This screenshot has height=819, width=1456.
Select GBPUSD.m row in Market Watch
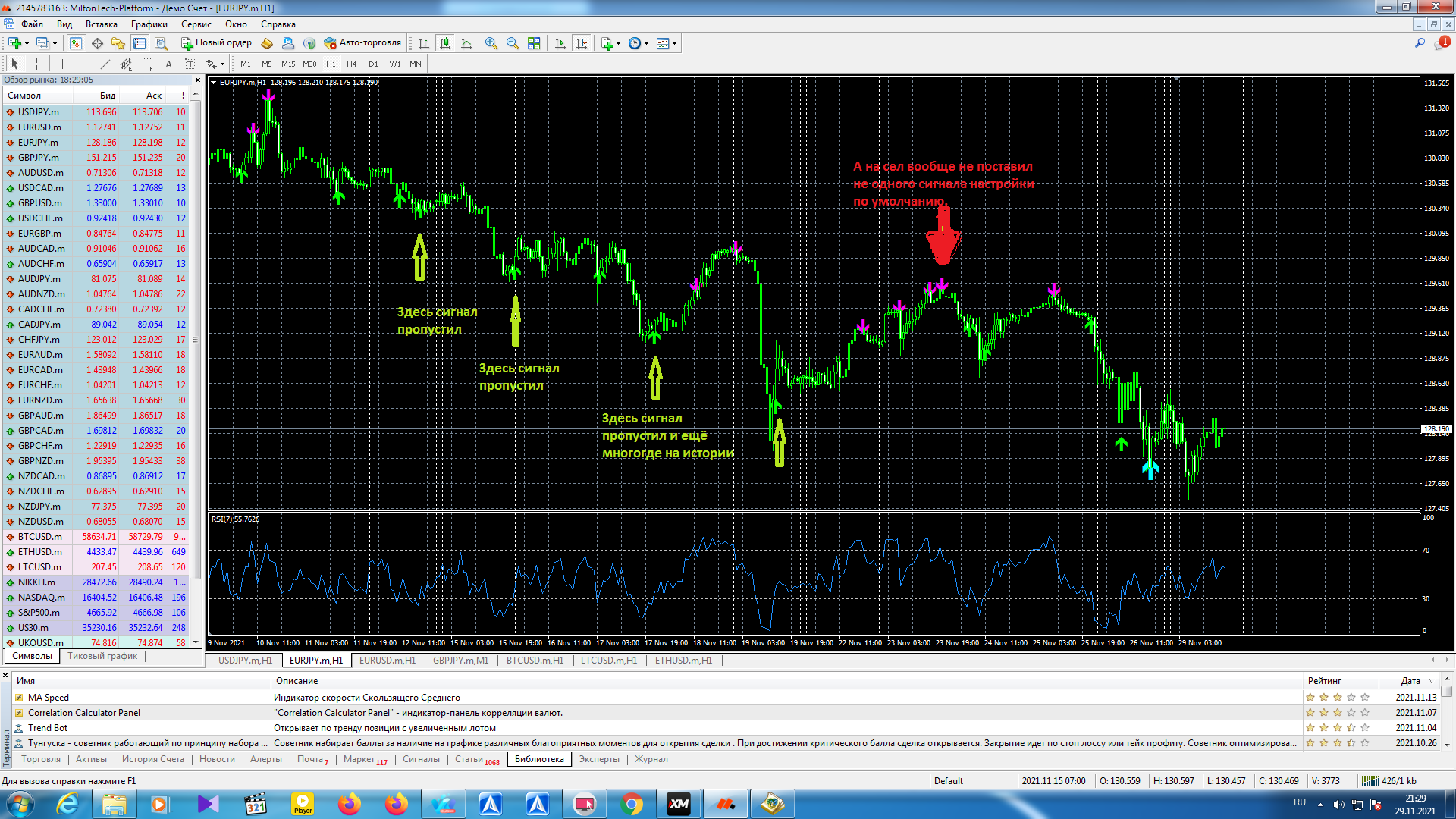[39, 203]
